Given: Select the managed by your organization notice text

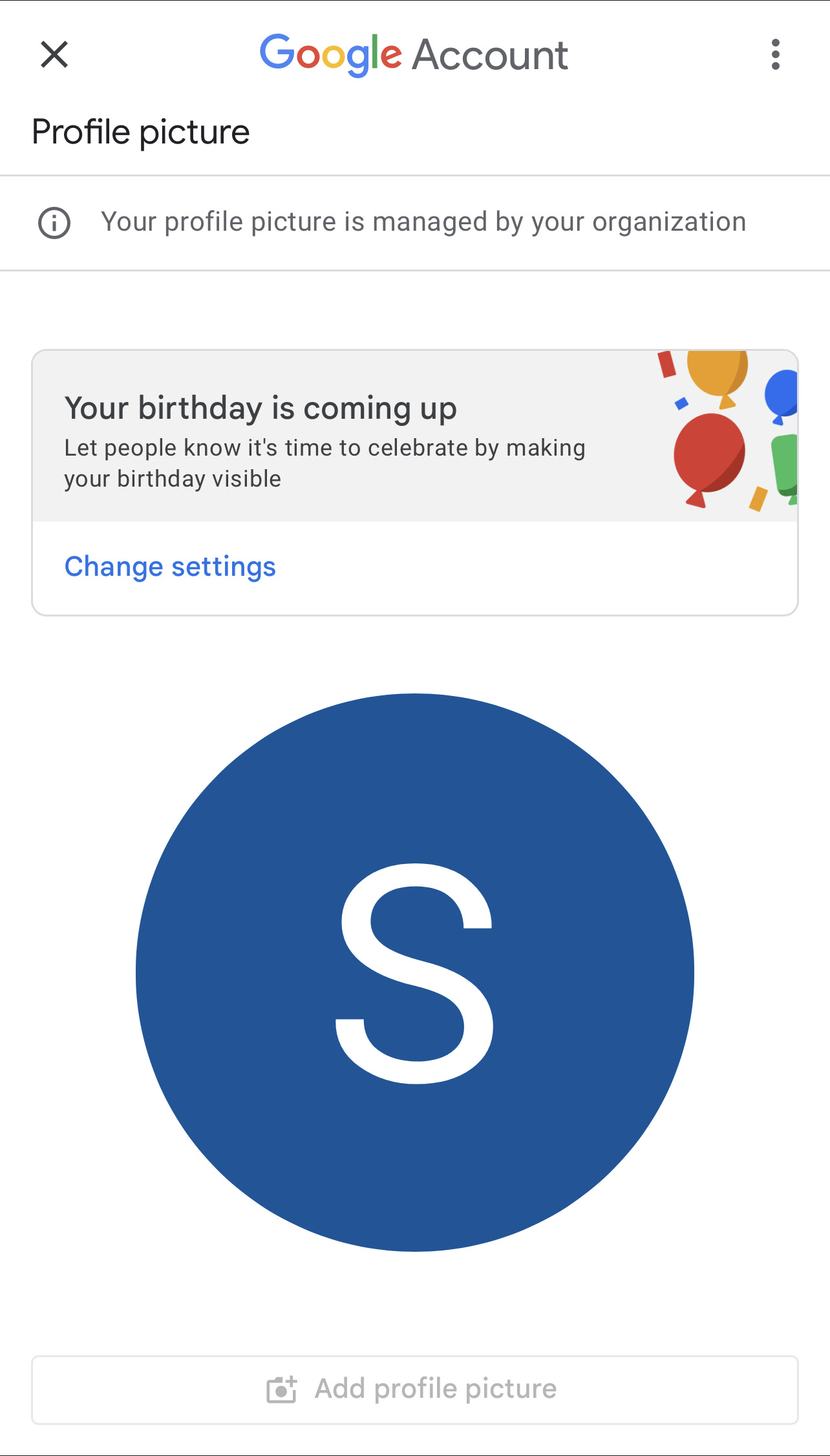Looking at the screenshot, I should tap(423, 222).
